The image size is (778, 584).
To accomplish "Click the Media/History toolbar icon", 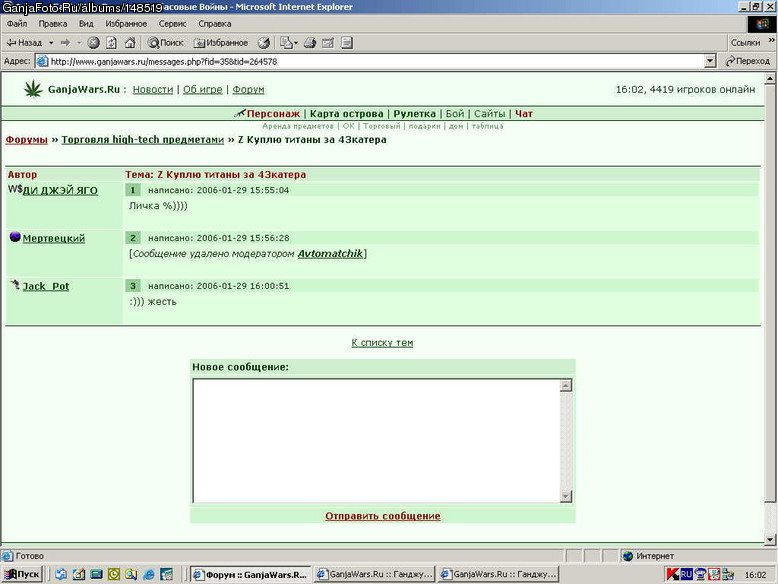I will point(263,43).
